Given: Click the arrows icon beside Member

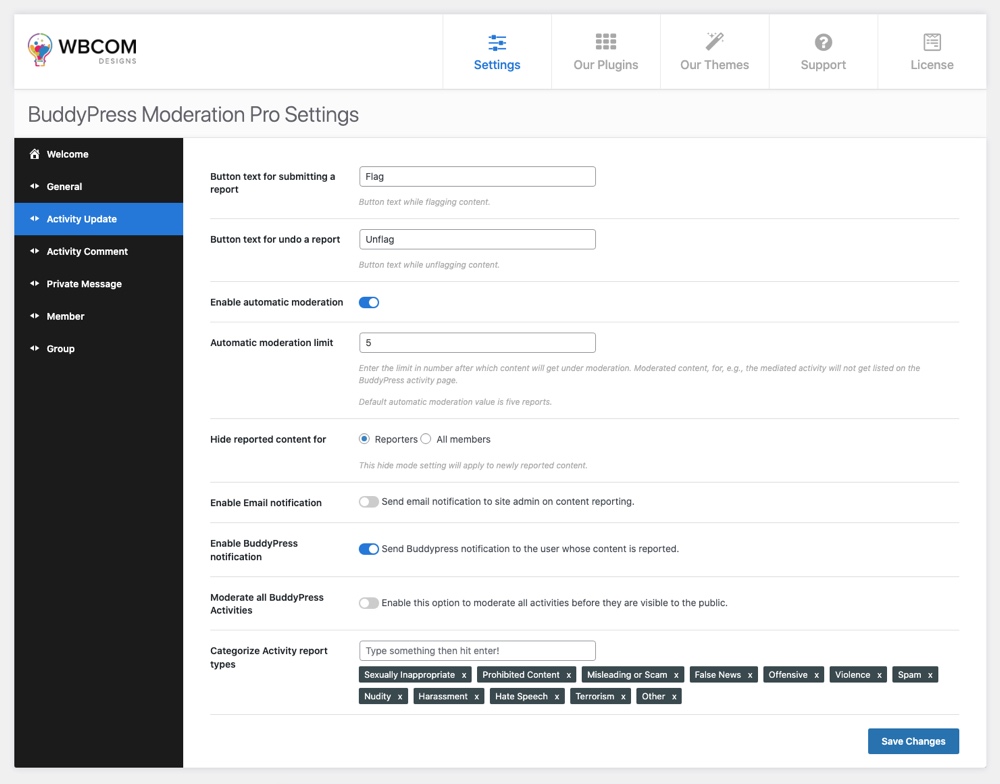Looking at the screenshot, I should pyautogui.click(x=34, y=316).
